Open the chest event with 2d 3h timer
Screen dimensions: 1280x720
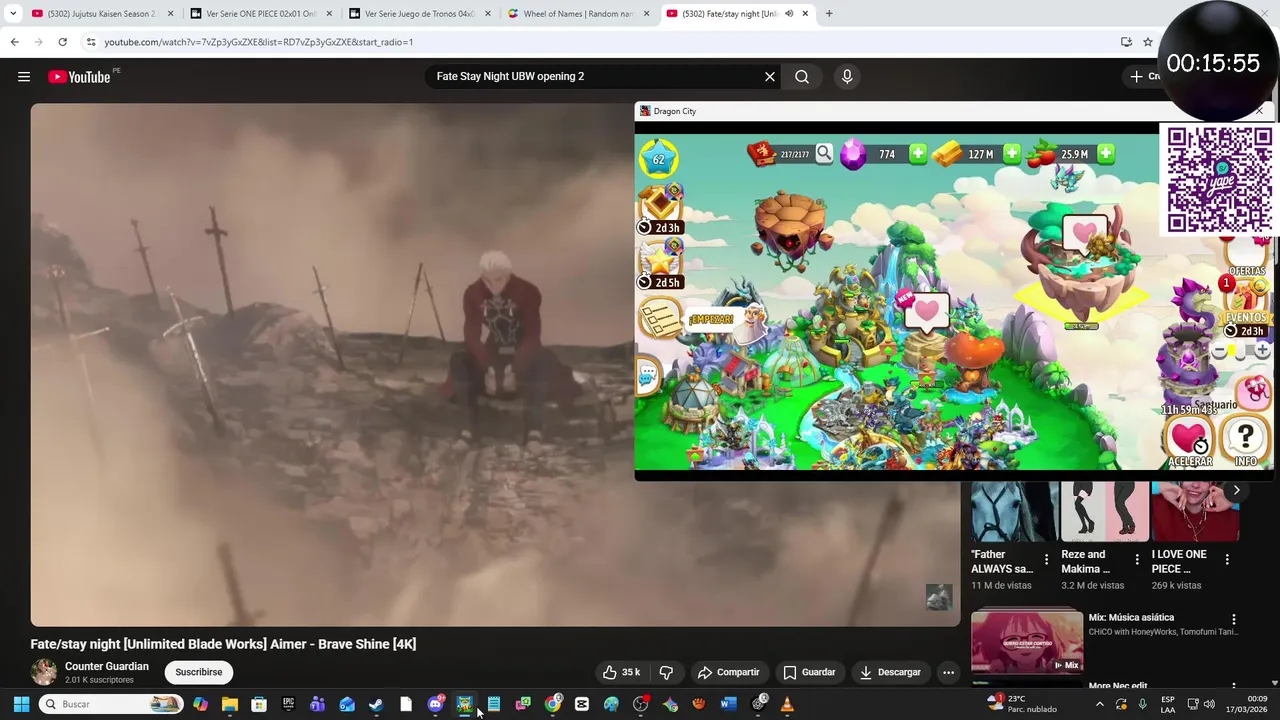(660, 208)
